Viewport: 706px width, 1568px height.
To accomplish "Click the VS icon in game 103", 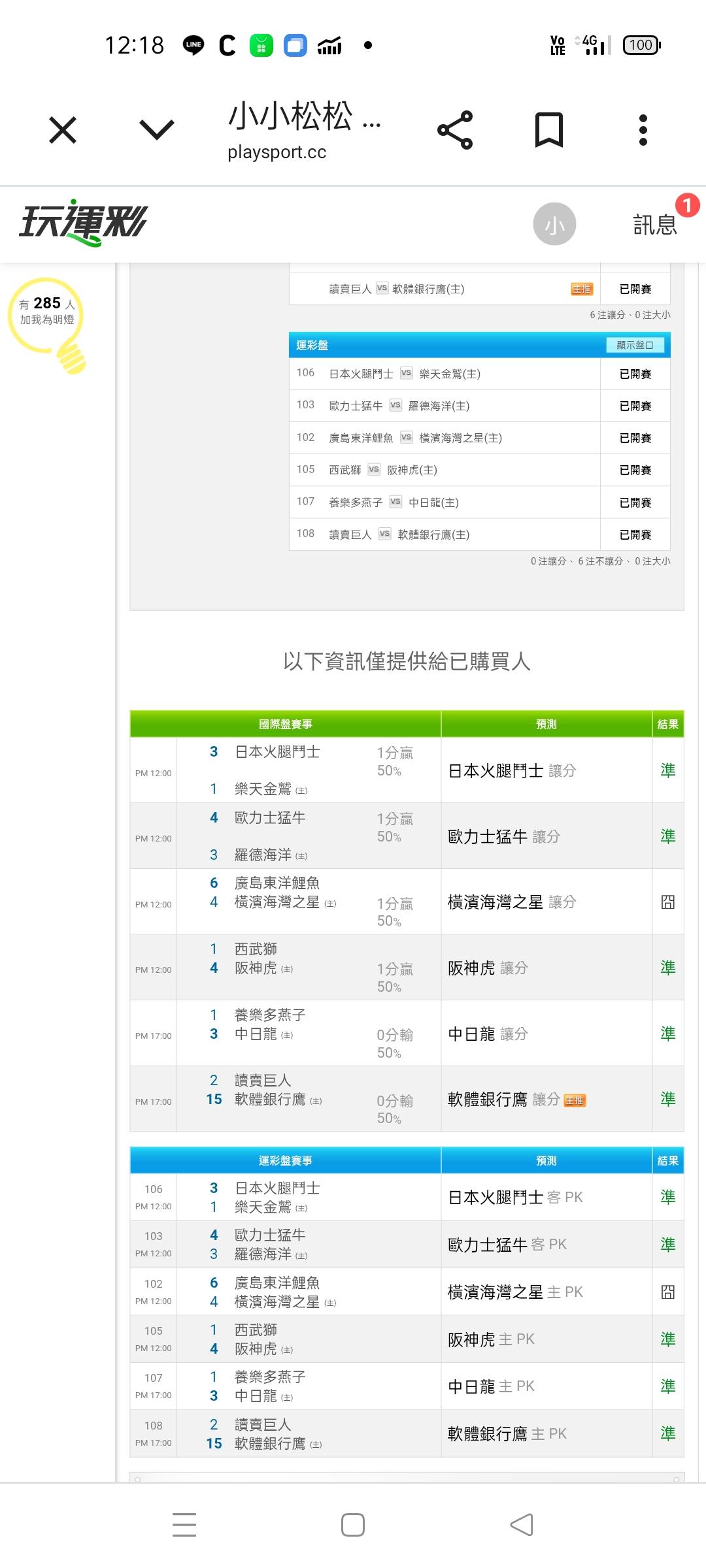I will click(395, 405).
